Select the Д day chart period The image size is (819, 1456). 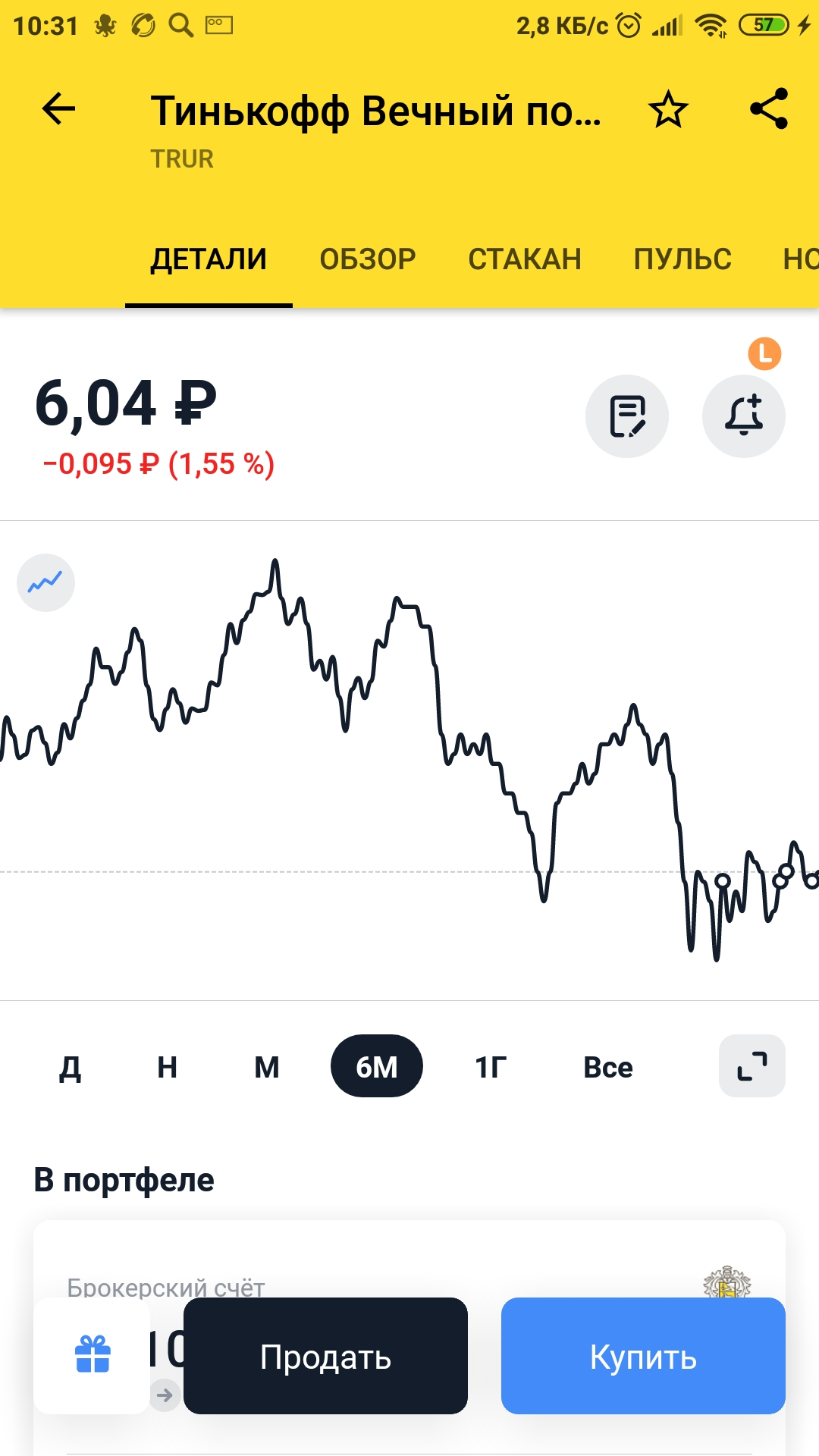click(x=71, y=1067)
